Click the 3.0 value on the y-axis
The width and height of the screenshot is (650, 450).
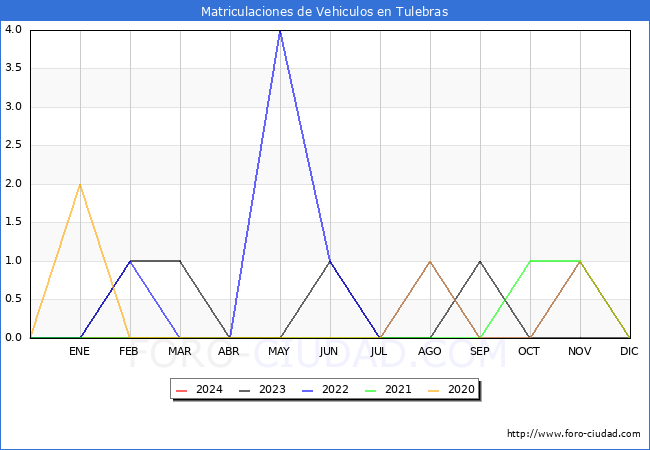coord(13,106)
